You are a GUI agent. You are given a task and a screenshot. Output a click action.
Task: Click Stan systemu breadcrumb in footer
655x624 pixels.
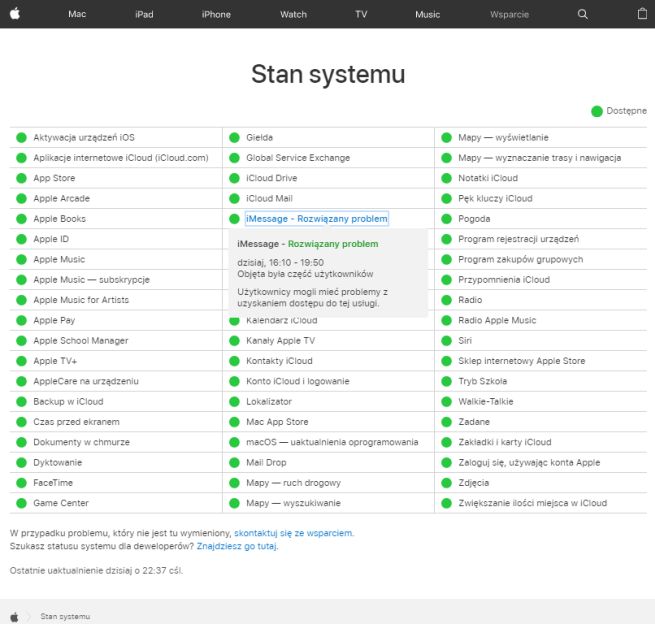(x=65, y=616)
